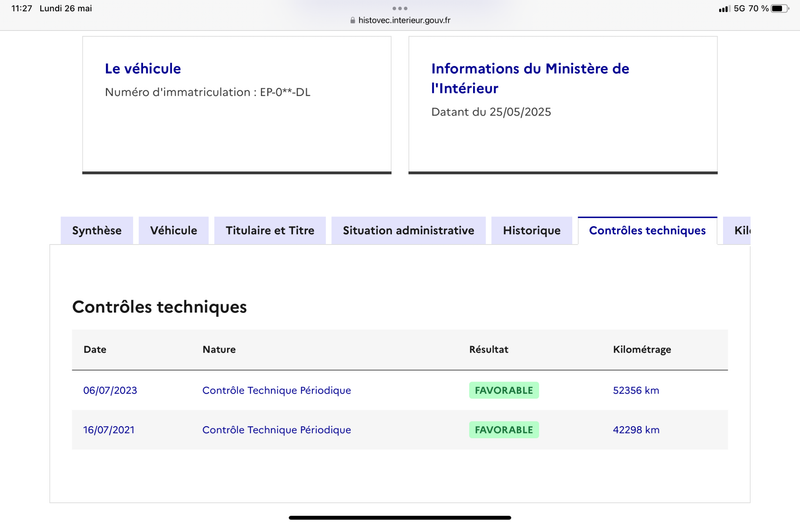This screenshot has height=525, width=800.
Task: Click Contrôle Technique Périodique in 2023 row
Action: point(277,390)
